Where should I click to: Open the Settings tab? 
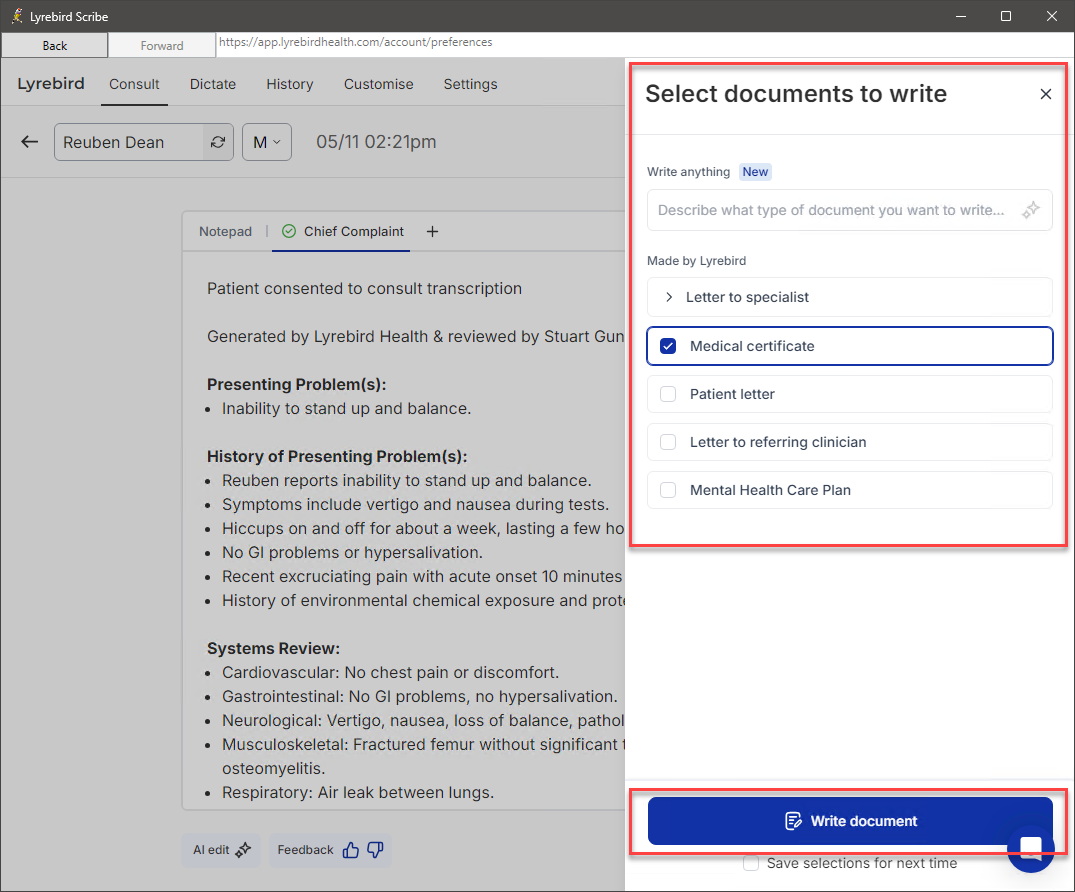coord(470,84)
